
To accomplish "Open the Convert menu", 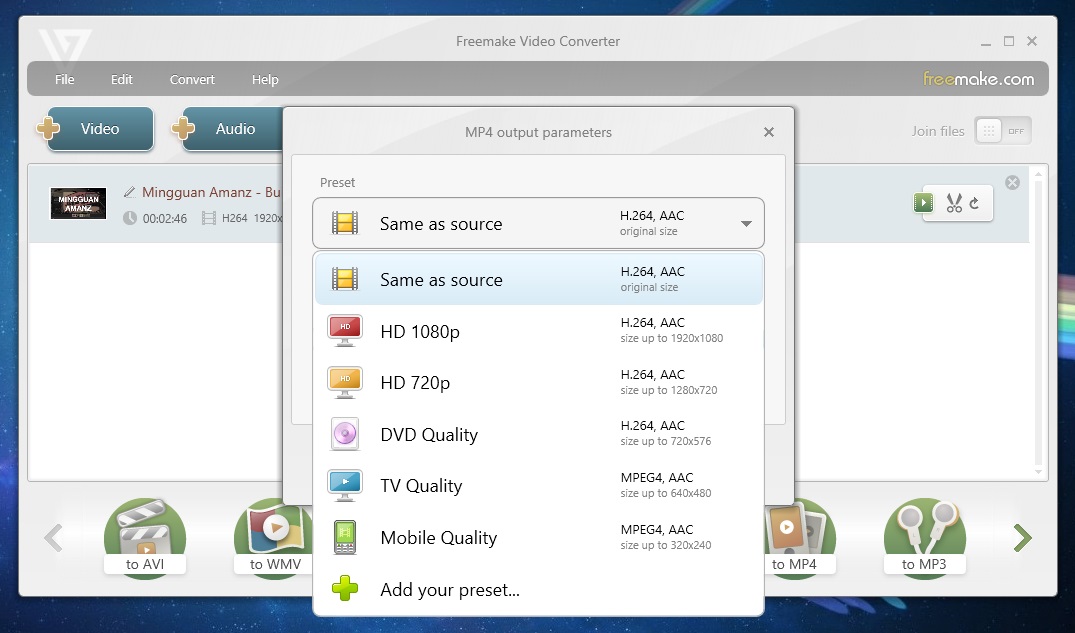I will click(x=192, y=80).
